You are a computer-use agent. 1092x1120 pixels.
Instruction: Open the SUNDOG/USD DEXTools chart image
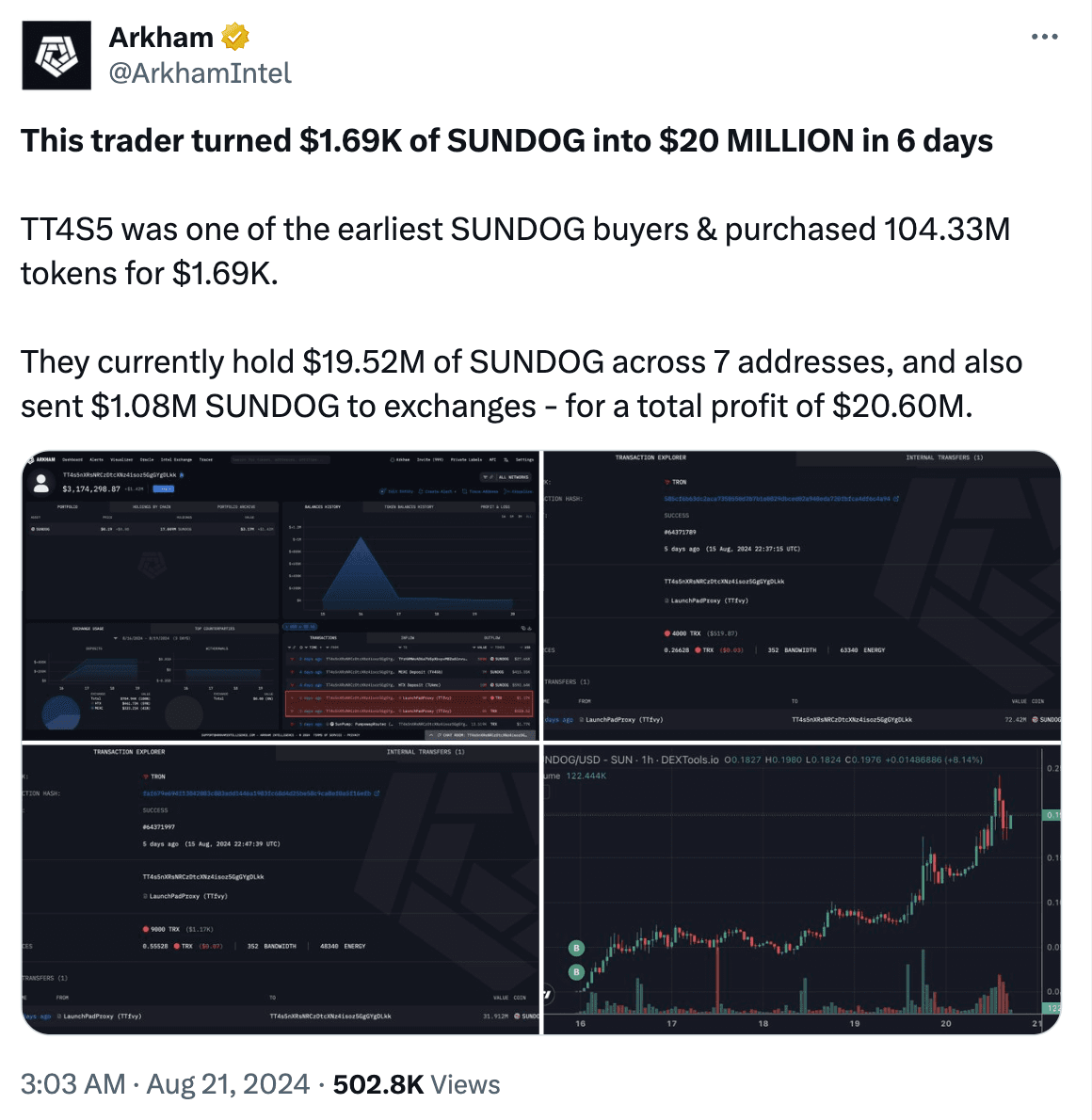tap(802, 888)
